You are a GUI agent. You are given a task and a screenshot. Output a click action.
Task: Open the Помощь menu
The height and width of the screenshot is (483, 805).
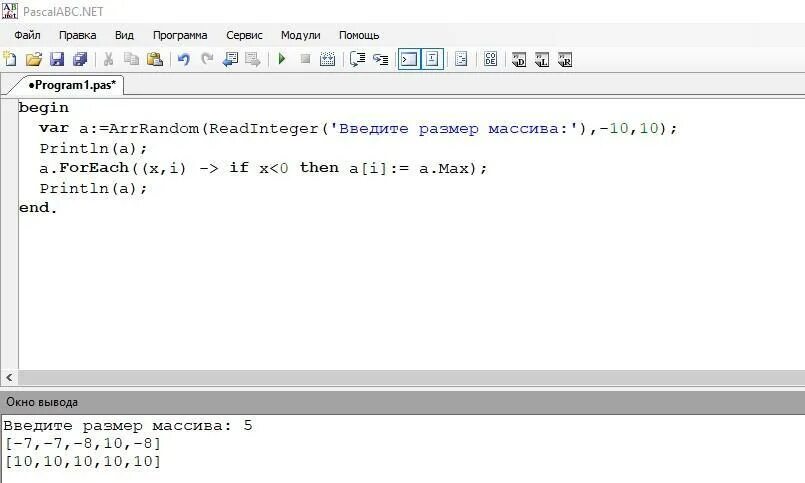[x=359, y=35]
